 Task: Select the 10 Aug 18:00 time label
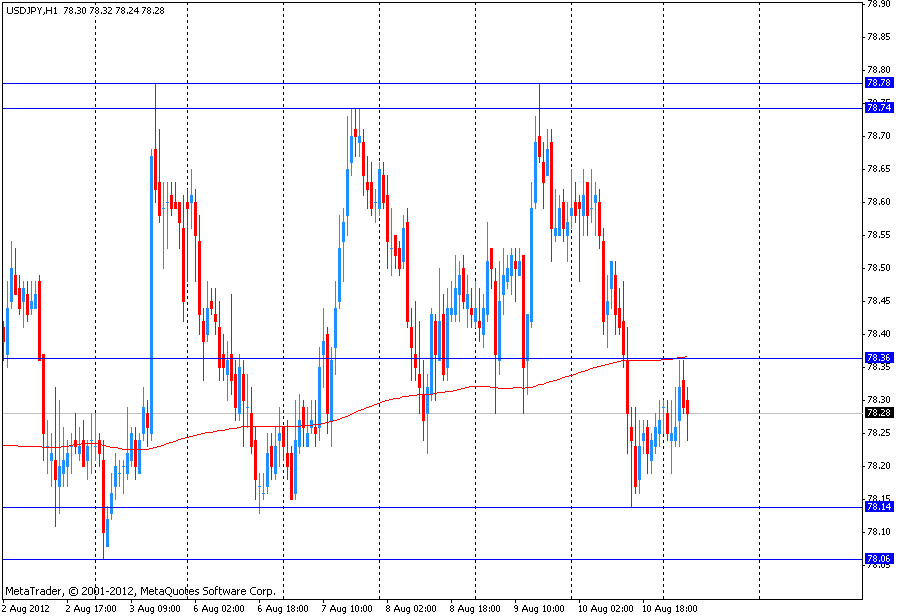coord(670,608)
